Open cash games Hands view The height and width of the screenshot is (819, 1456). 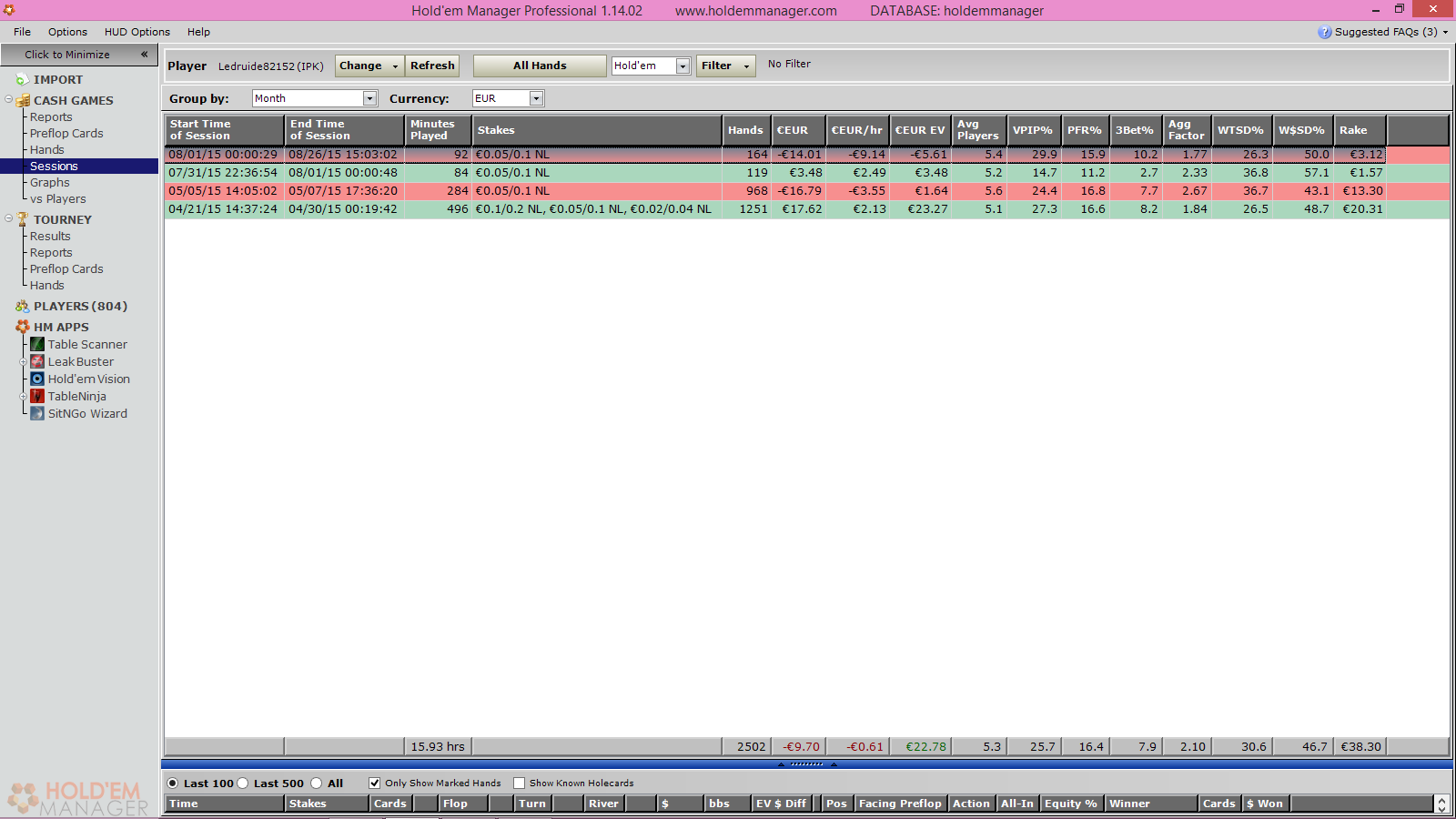coord(47,150)
